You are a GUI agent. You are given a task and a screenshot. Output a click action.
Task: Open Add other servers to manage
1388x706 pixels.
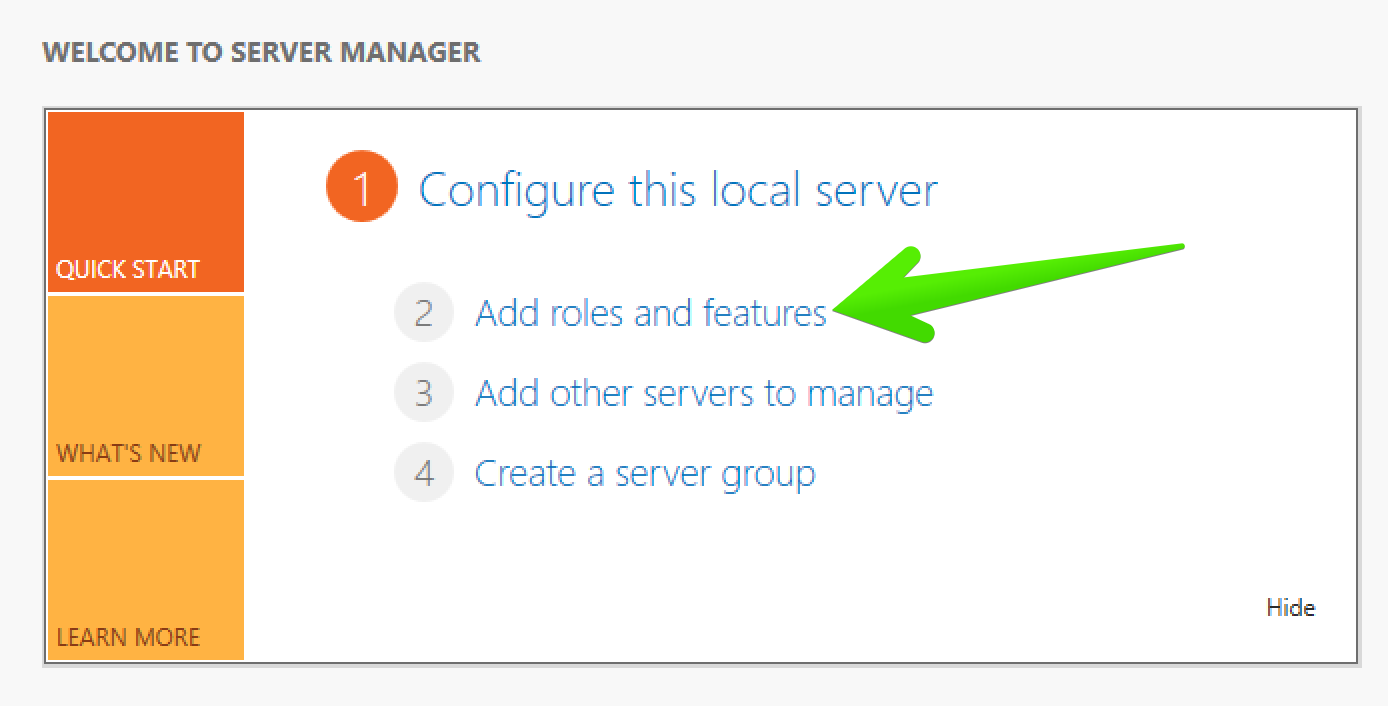pos(704,393)
